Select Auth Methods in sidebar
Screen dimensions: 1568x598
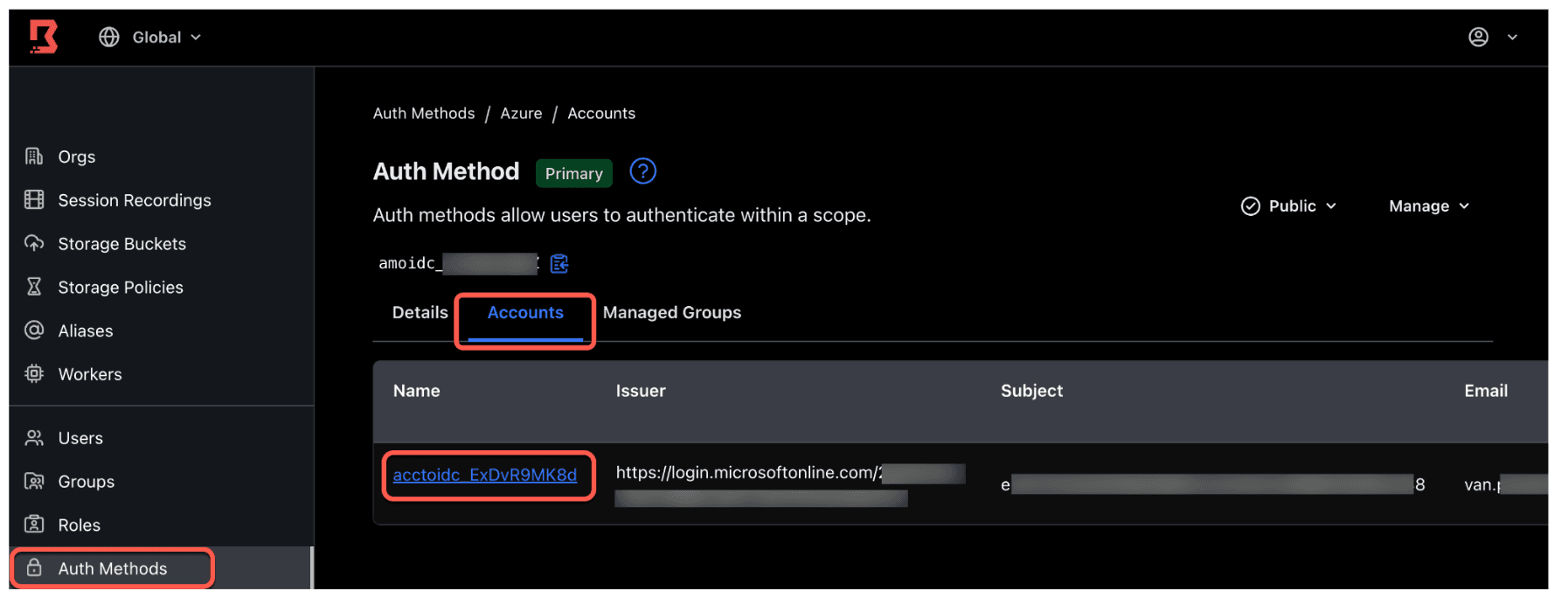(162, 568)
